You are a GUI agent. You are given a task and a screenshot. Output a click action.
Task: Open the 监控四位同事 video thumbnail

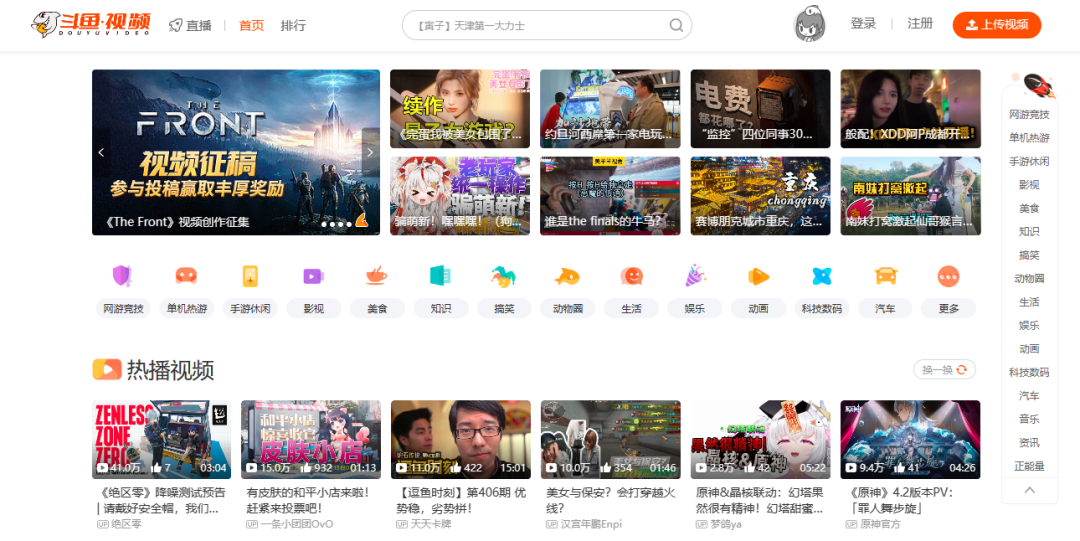[x=760, y=108]
